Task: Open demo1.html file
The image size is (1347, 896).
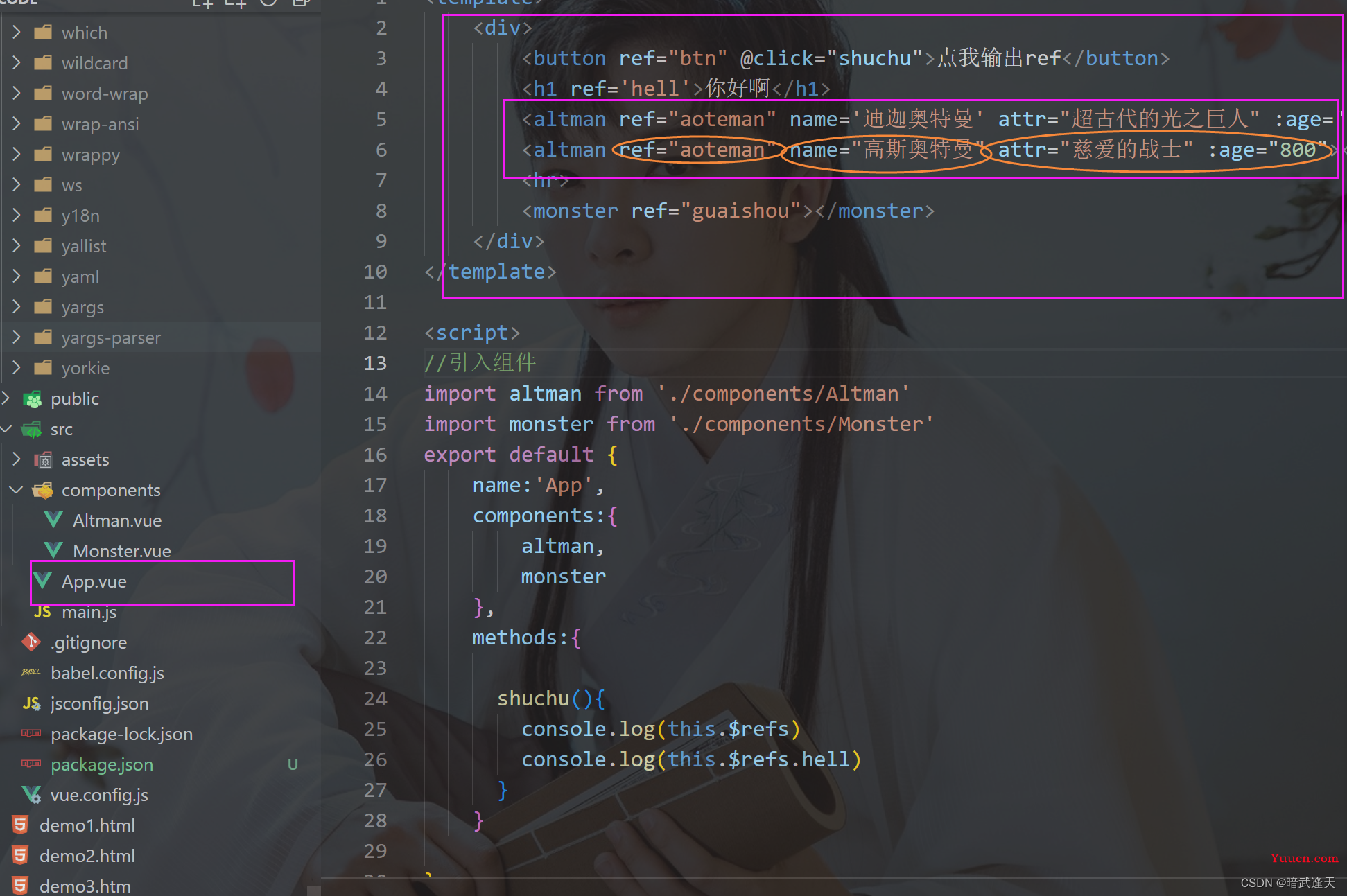Action: coord(87,825)
